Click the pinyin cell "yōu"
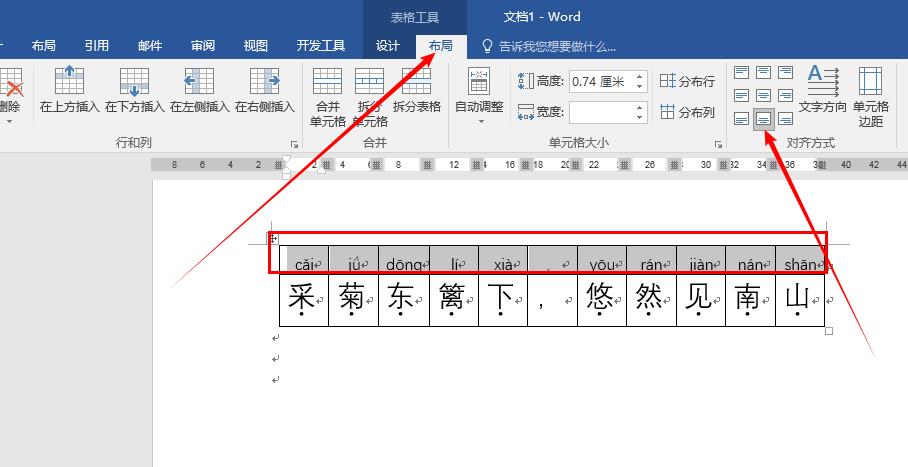This screenshot has height=467, width=908. 602,260
